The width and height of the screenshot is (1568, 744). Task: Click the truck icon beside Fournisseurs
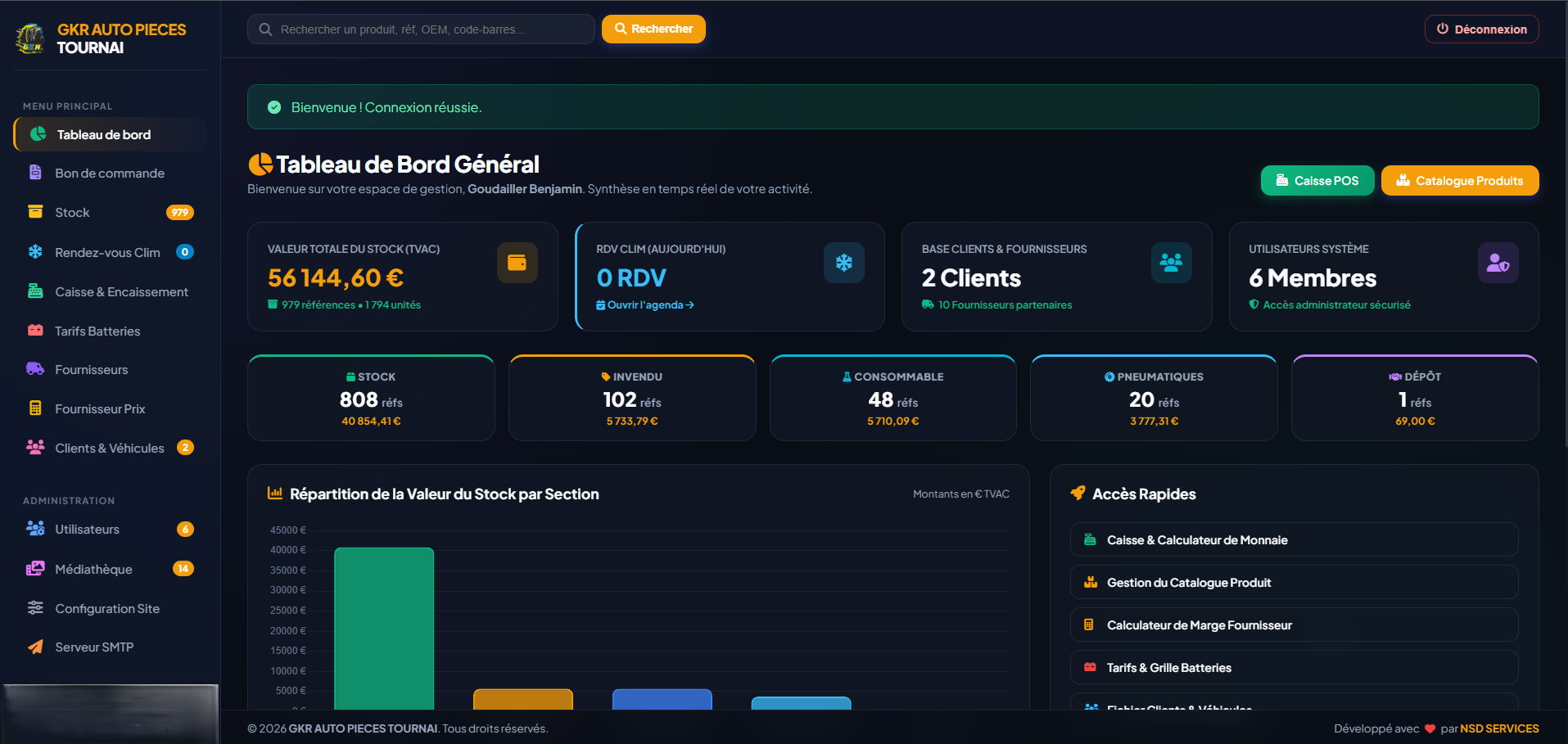tap(35, 369)
